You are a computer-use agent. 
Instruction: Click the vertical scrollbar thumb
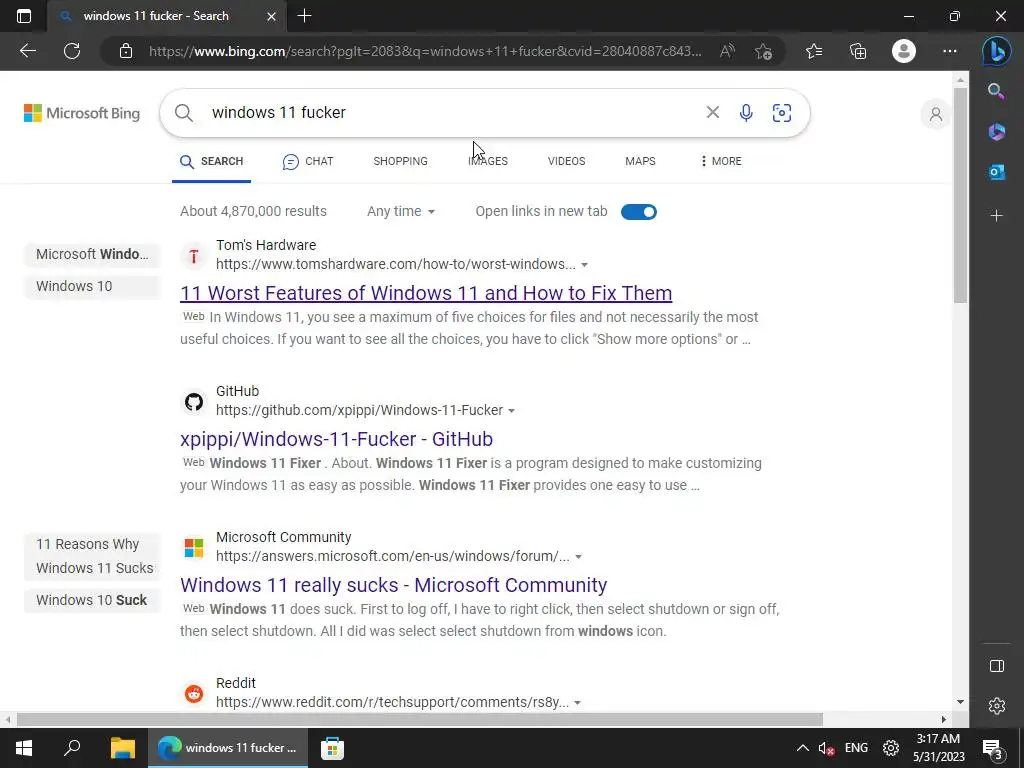coord(960,195)
